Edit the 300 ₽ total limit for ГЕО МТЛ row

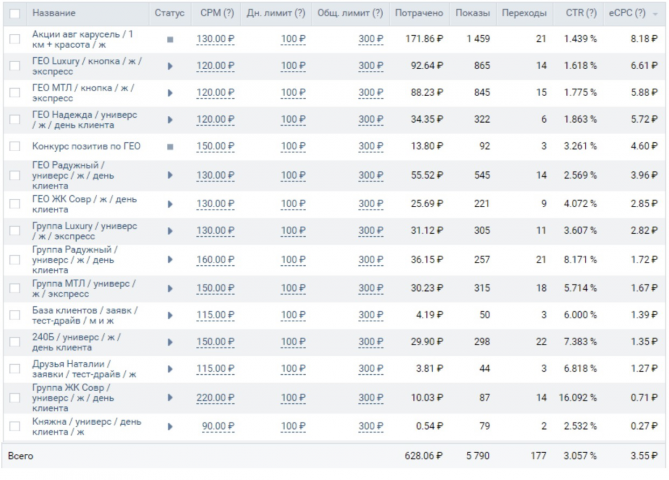coord(371,93)
